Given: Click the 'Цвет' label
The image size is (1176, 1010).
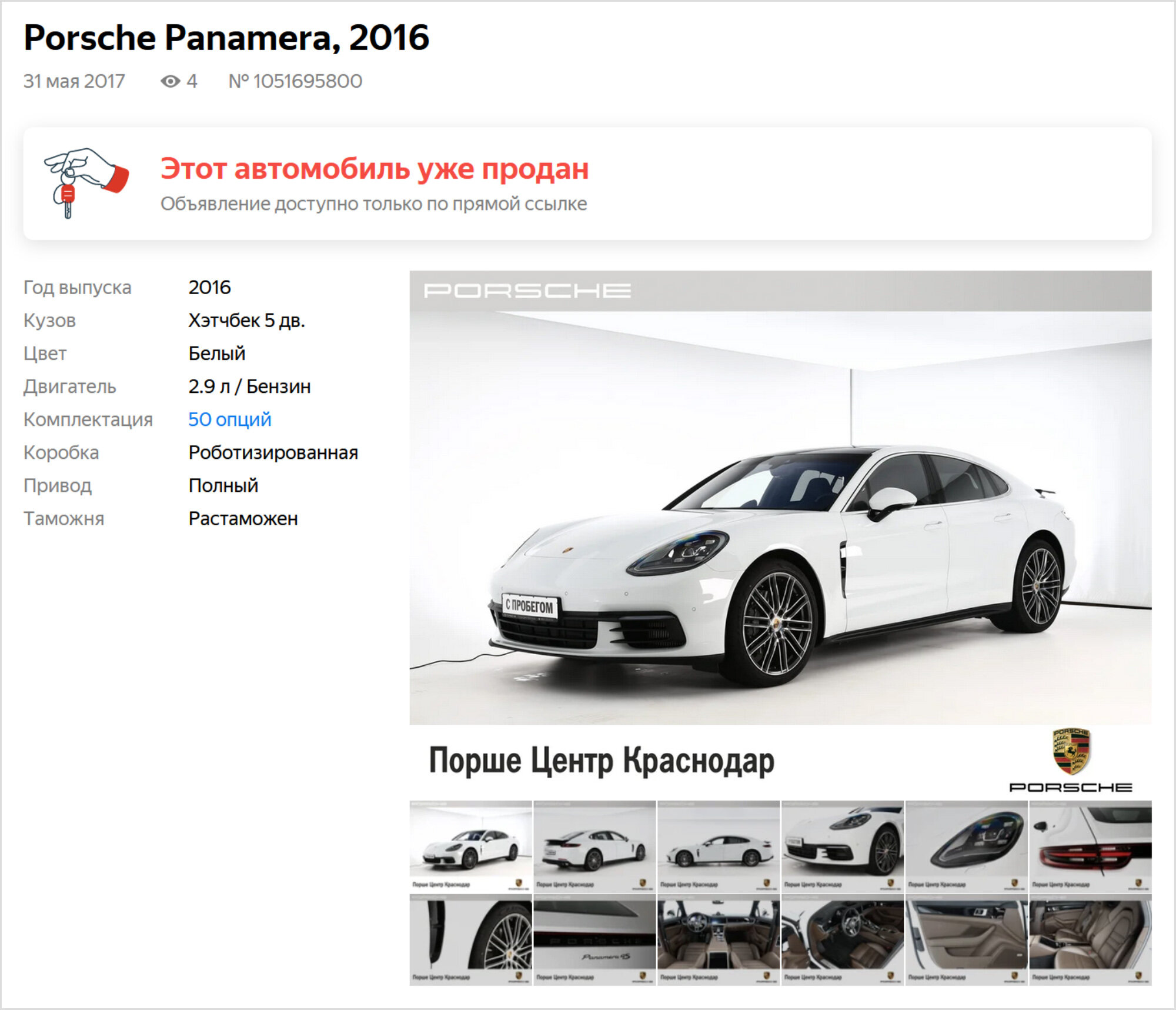Looking at the screenshot, I should tap(45, 354).
